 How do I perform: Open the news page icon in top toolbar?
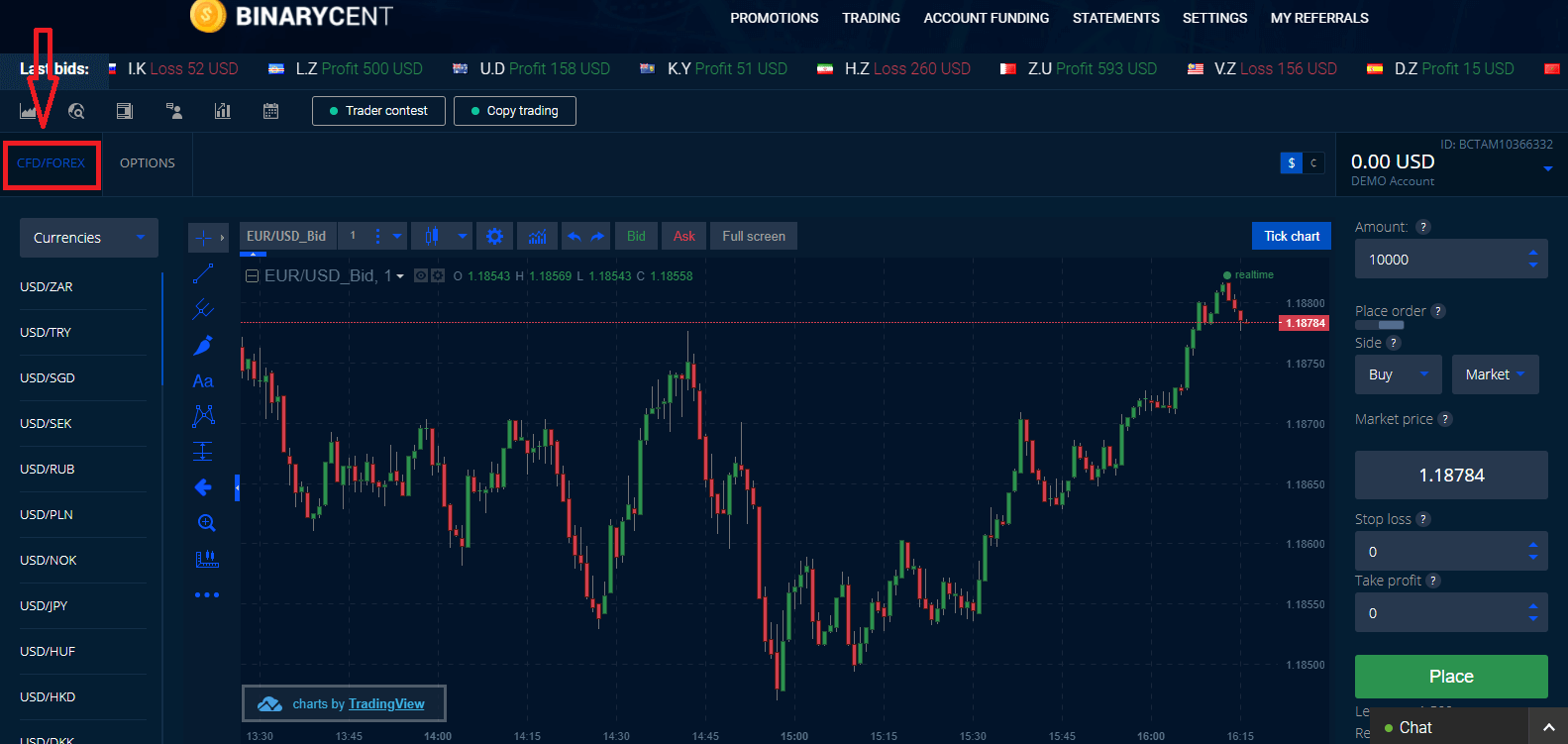pos(125,111)
